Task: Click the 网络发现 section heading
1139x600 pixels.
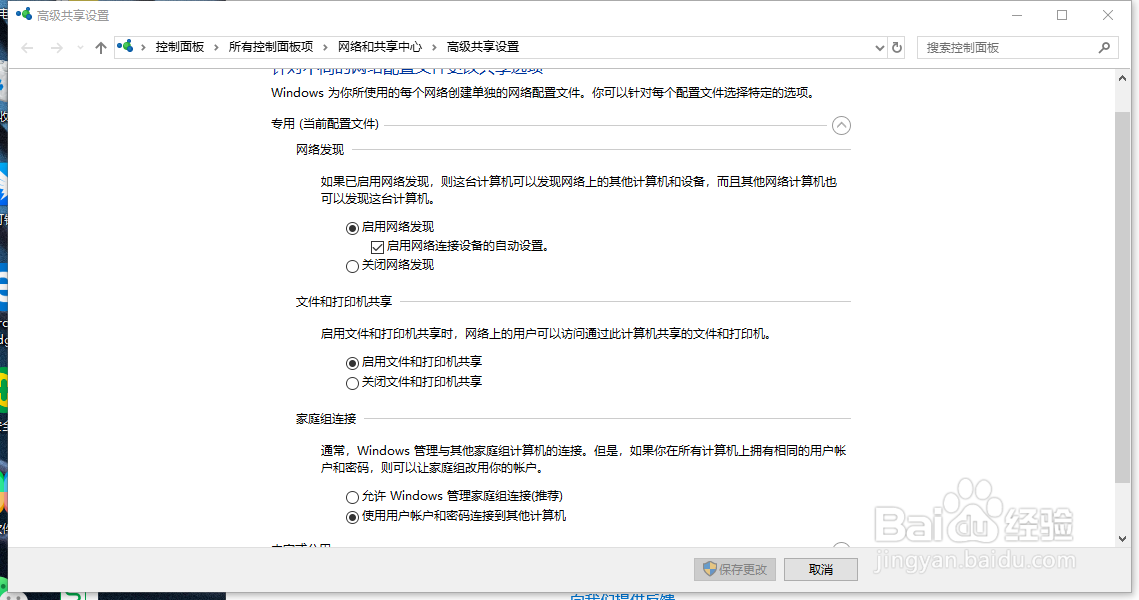Action: (x=320, y=150)
